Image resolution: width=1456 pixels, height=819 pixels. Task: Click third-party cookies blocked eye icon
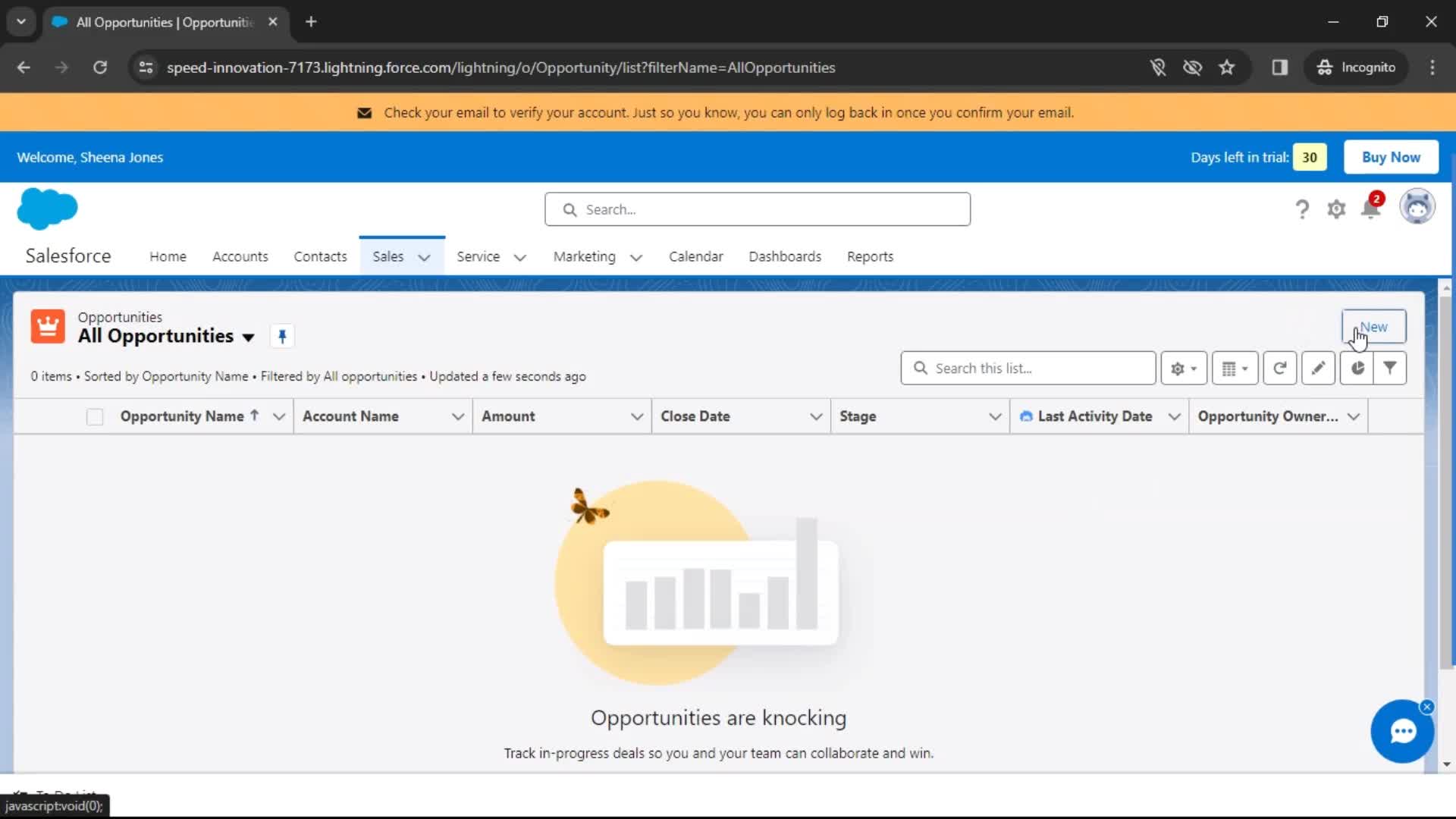(x=1192, y=67)
